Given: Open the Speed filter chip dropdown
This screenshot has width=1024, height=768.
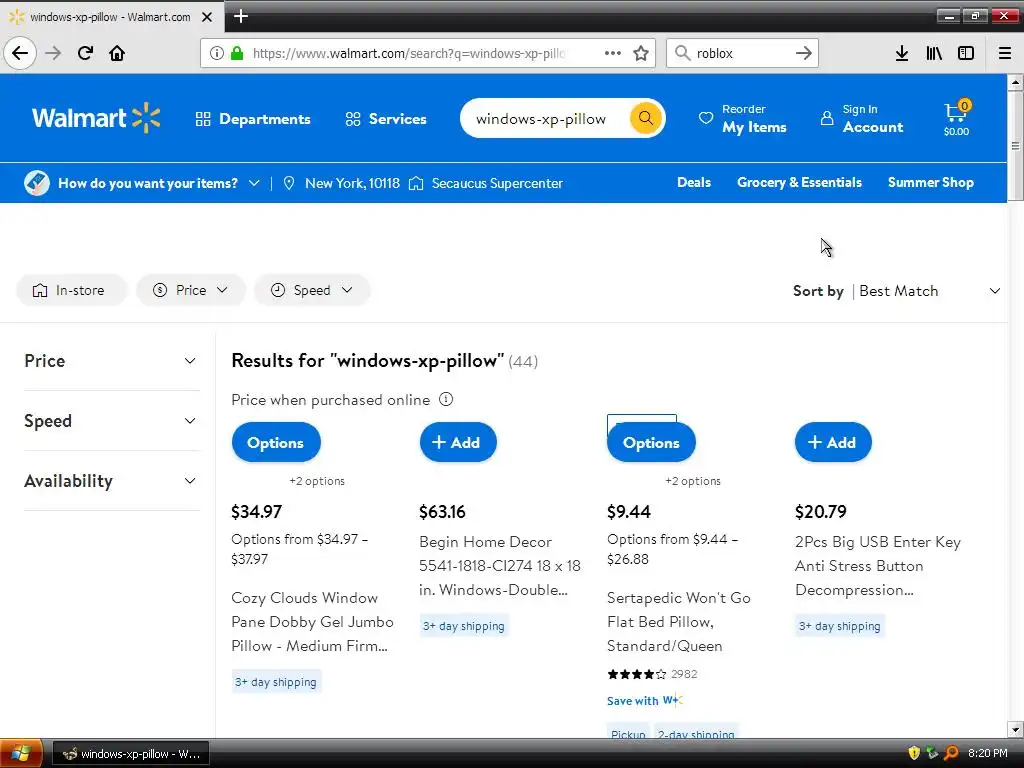Looking at the screenshot, I should point(312,290).
